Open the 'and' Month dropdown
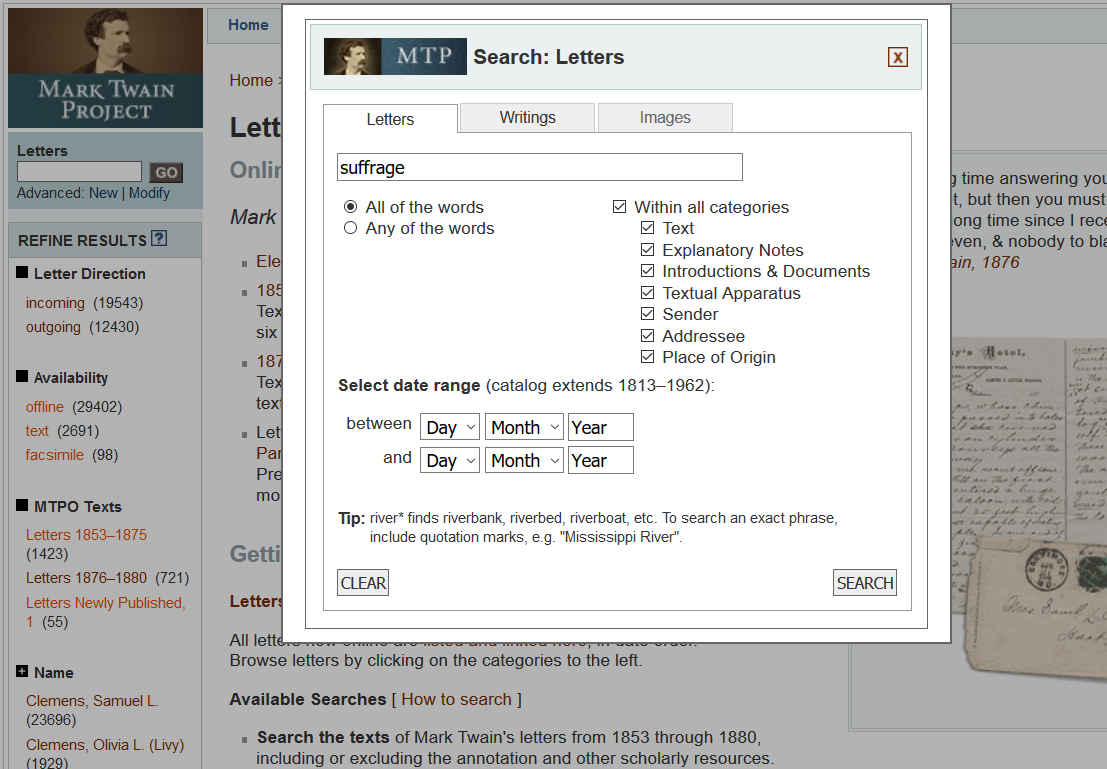Screen dimensions: 1107x769 pos(524,460)
